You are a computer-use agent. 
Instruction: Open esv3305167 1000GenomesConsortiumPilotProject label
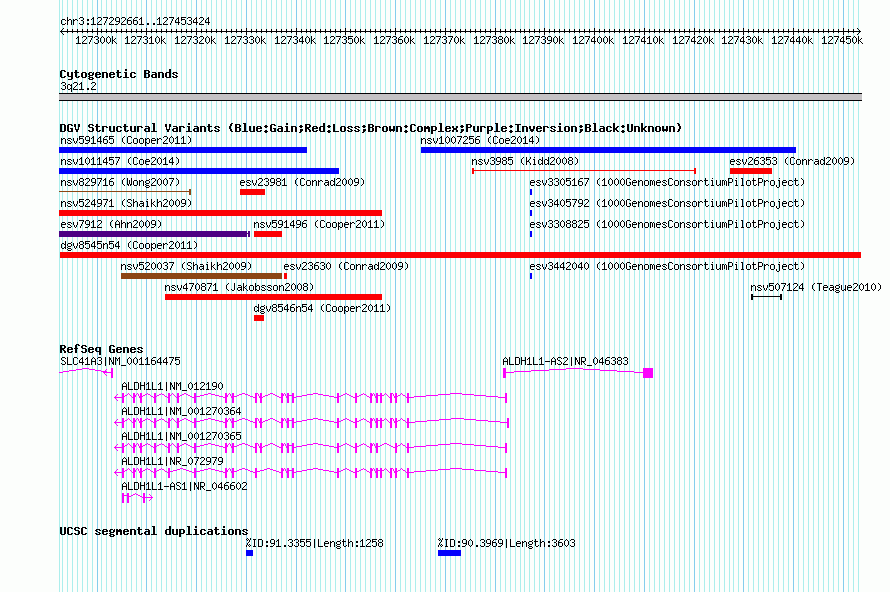[667, 182]
